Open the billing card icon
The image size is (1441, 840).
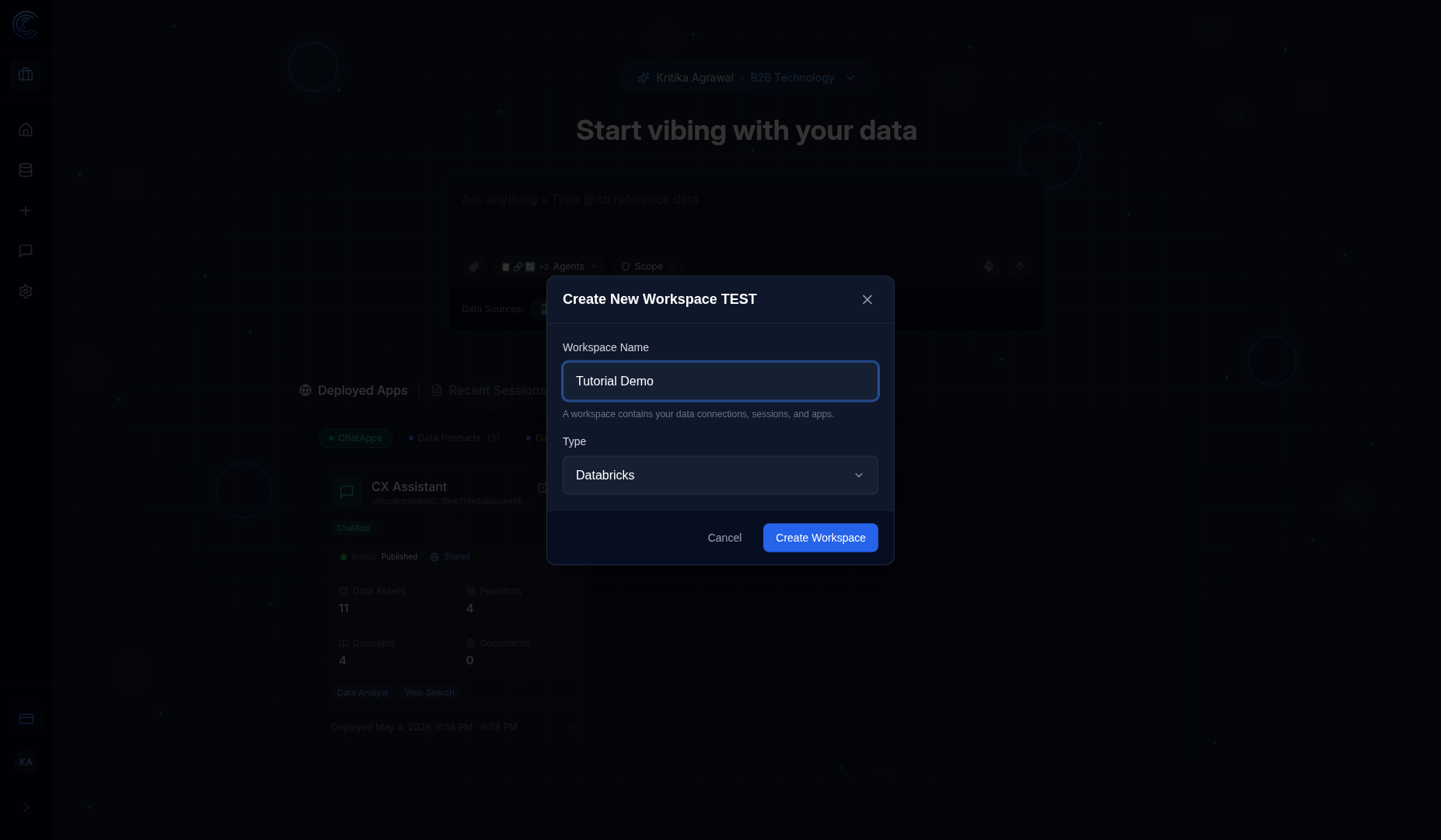(x=26, y=719)
